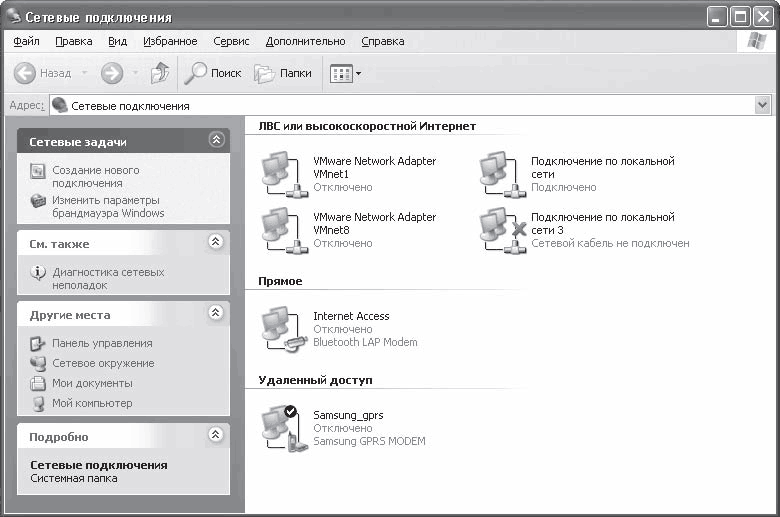Screen dimensions: 780x517
Task: Click the Bluetooth LAP Modem device text
Action: click(x=365, y=342)
